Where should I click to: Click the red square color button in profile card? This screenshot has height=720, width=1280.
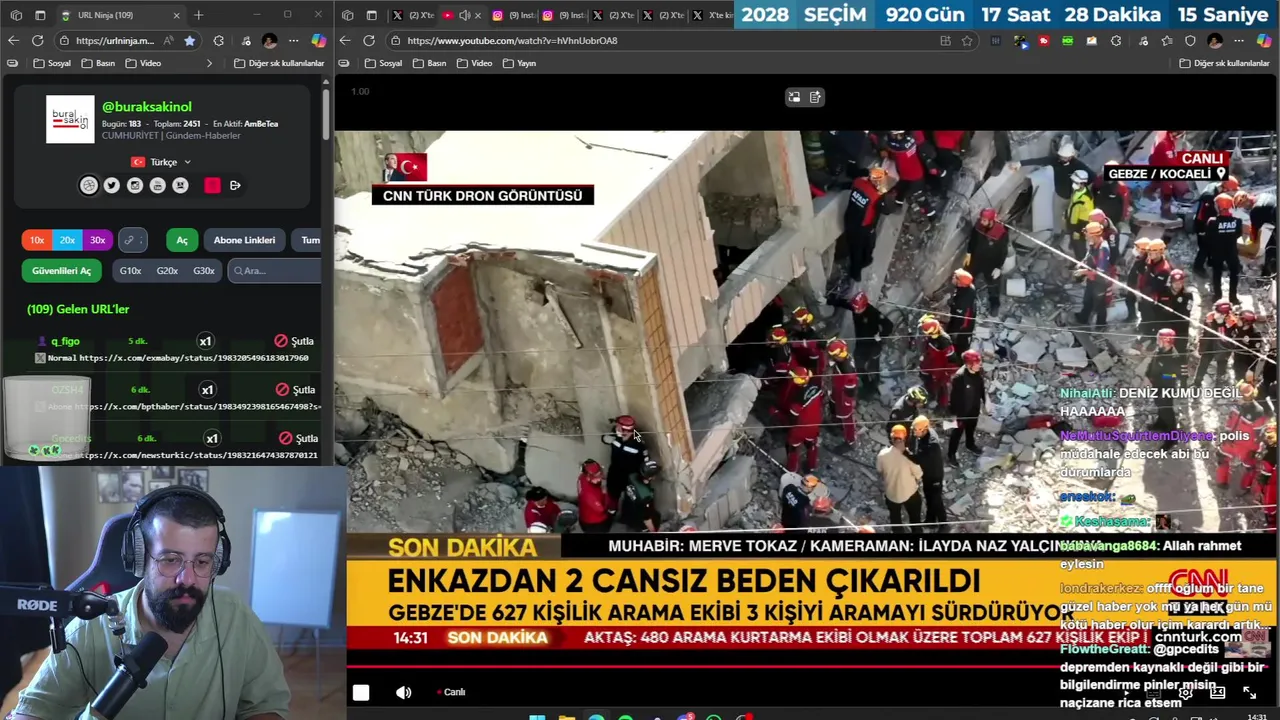coord(212,185)
